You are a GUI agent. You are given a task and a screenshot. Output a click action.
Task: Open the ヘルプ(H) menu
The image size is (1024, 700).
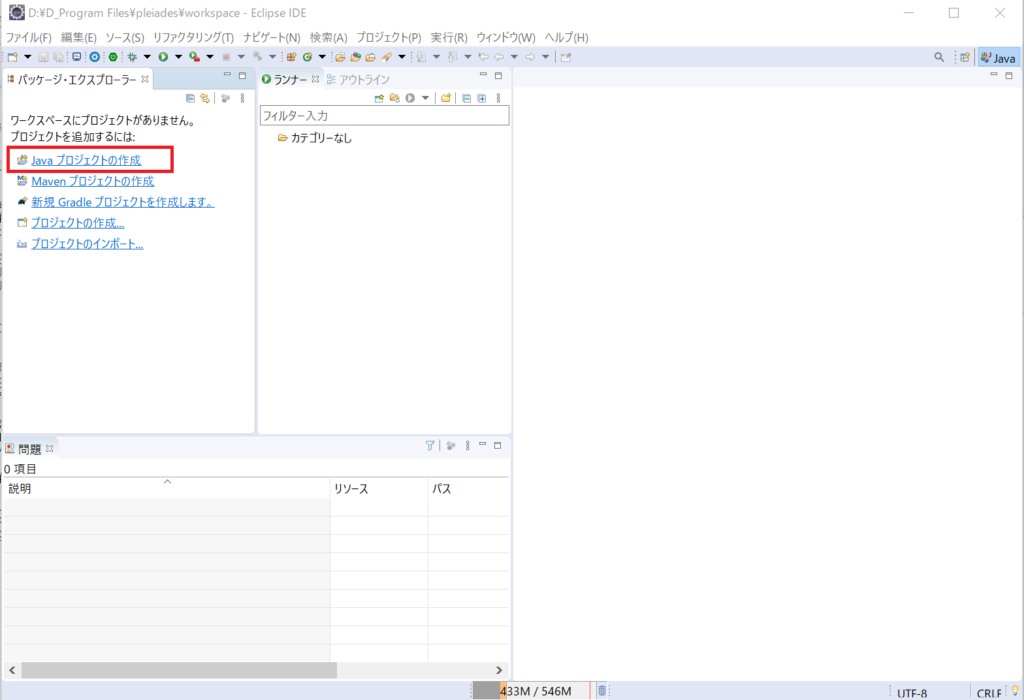[x=566, y=37]
